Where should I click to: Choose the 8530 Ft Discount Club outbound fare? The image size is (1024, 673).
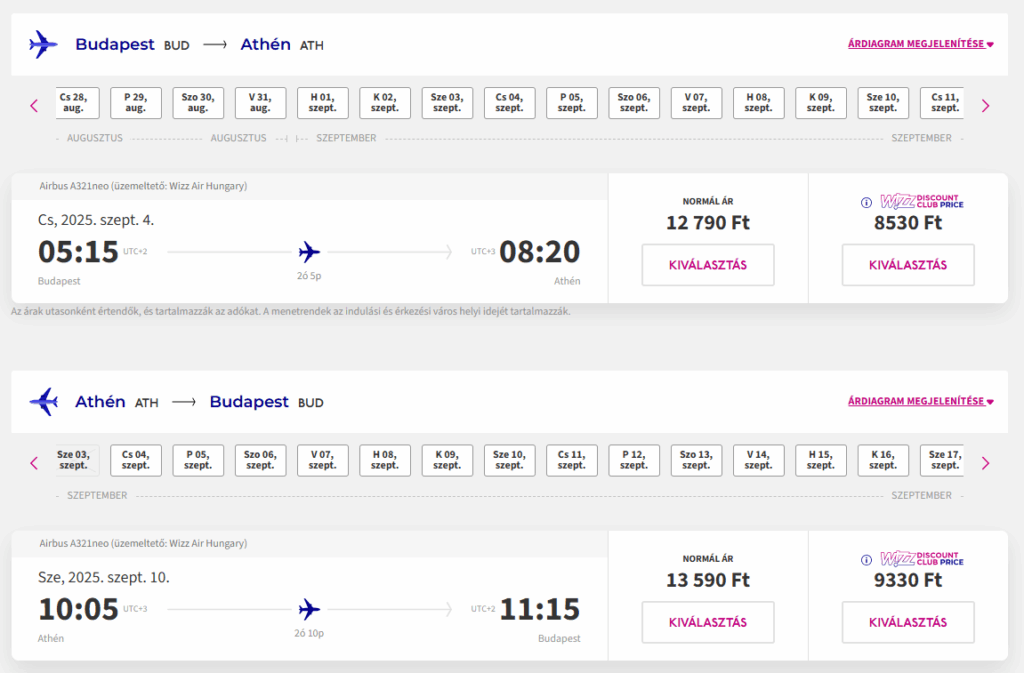point(908,265)
